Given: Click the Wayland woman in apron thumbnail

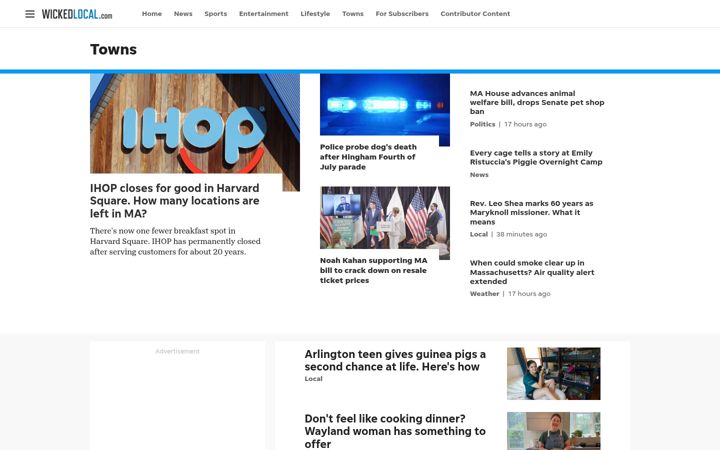Looking at the screenshot, I should click(553, 431).
